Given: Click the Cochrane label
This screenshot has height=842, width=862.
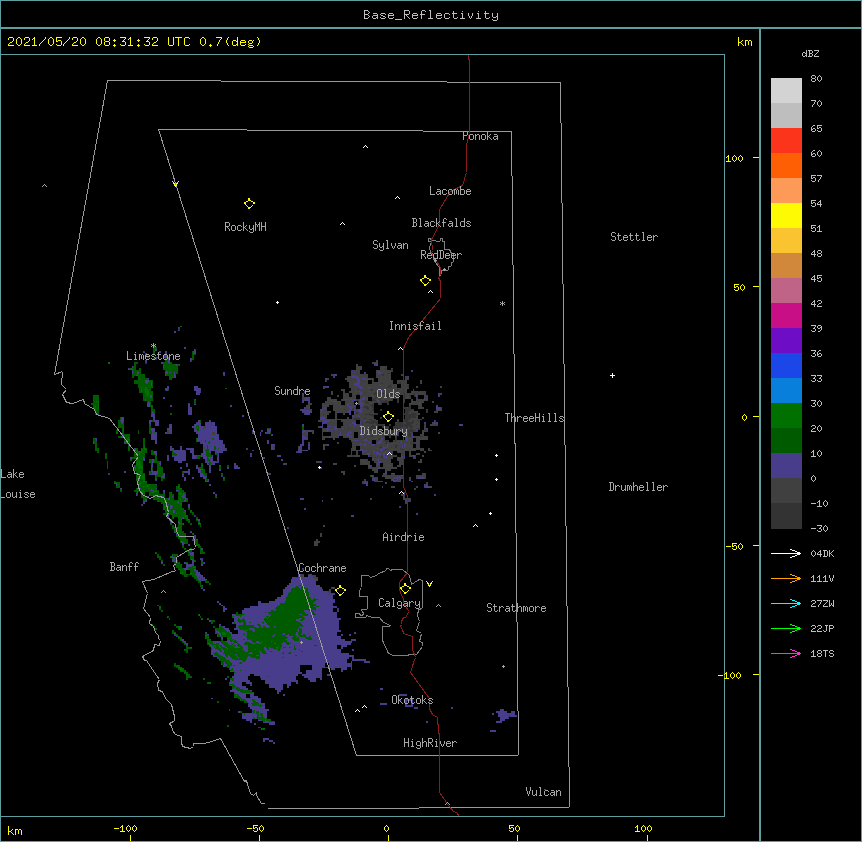Looking at the screenshot, I should tap(322, 568).
